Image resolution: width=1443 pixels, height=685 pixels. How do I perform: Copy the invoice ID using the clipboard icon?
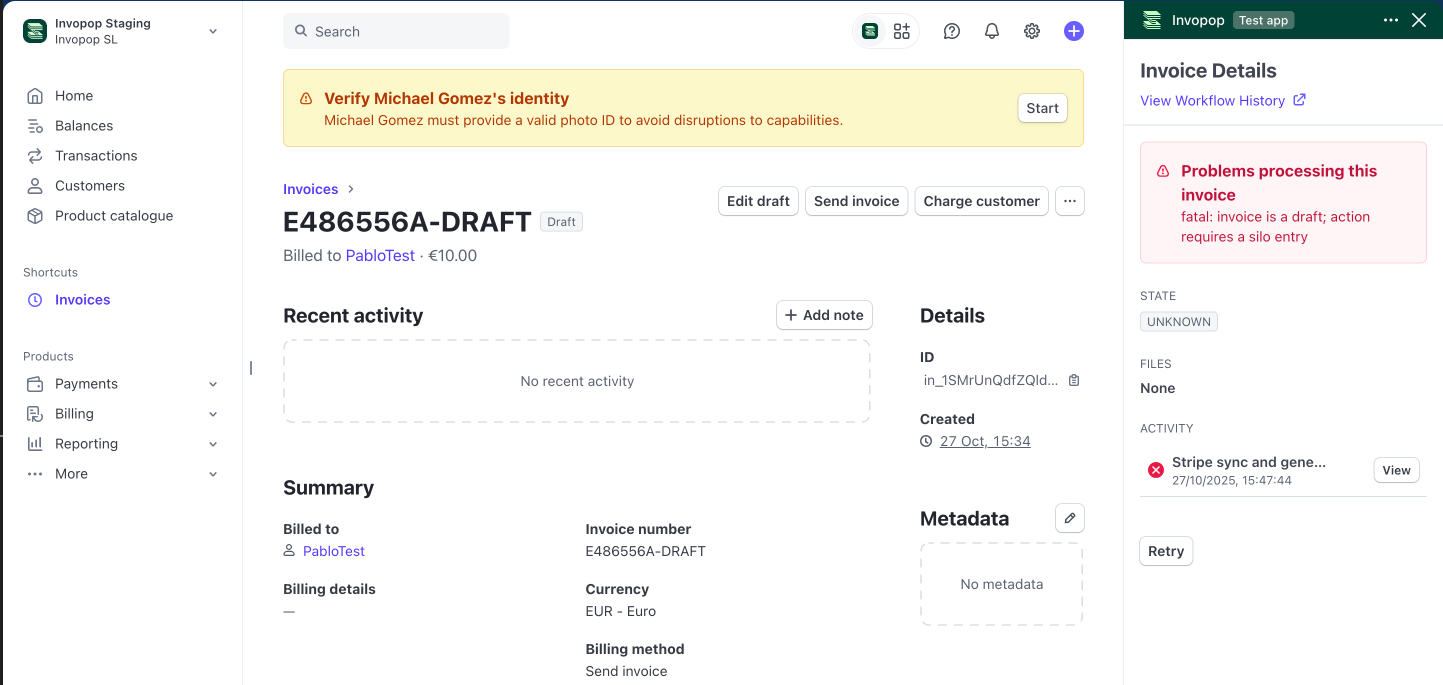tap(1074, 380)
